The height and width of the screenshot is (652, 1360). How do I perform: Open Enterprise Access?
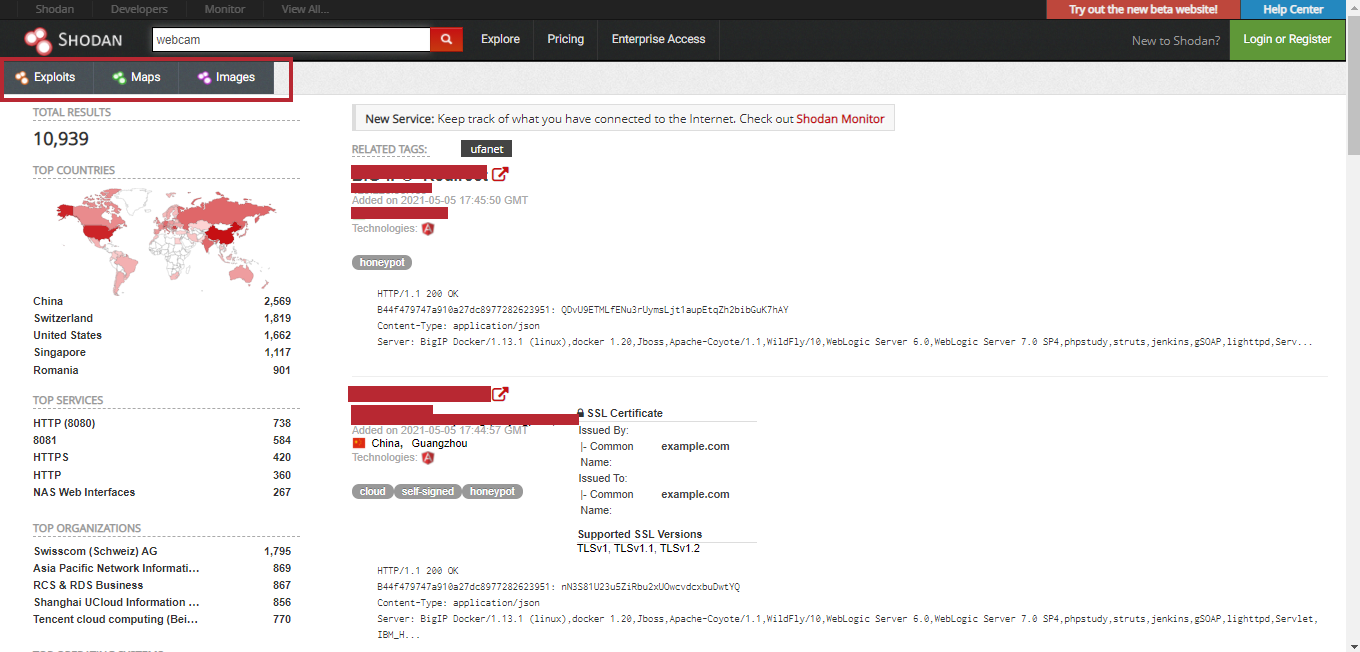pyautogui.click(x=659, y=39)
